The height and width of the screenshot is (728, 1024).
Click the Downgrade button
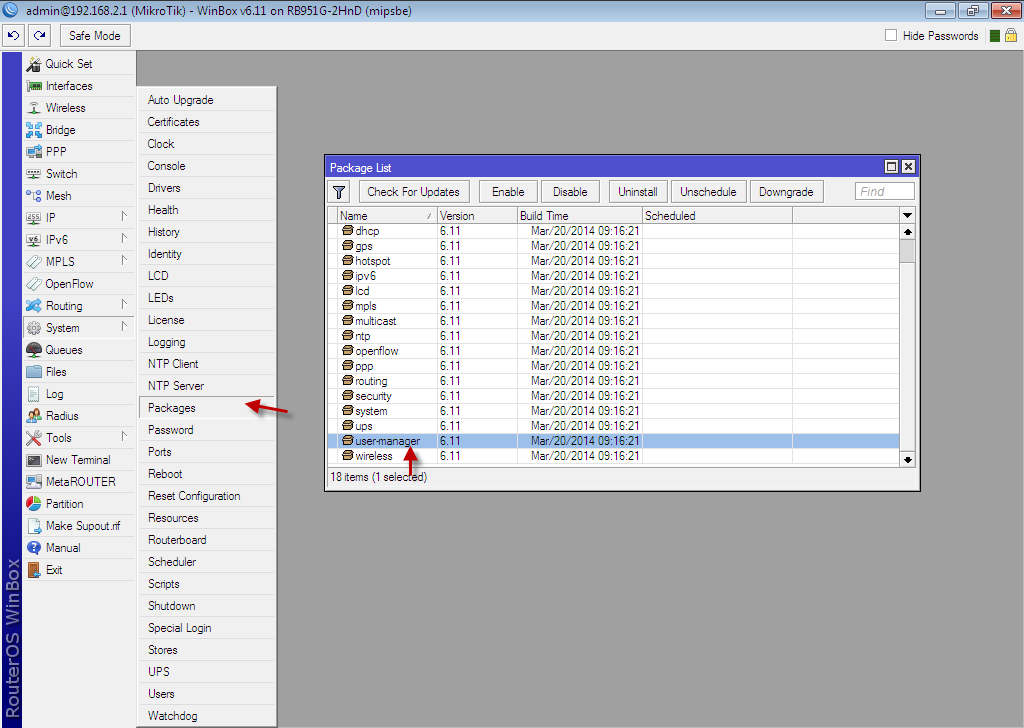click(786, 192)
